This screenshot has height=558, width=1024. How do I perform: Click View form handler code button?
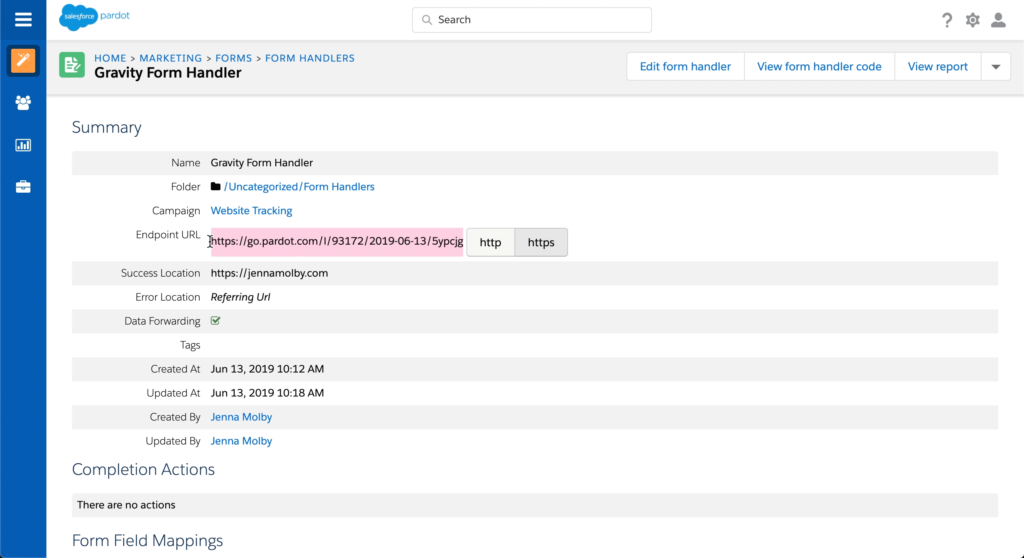(x=819, y=67)
